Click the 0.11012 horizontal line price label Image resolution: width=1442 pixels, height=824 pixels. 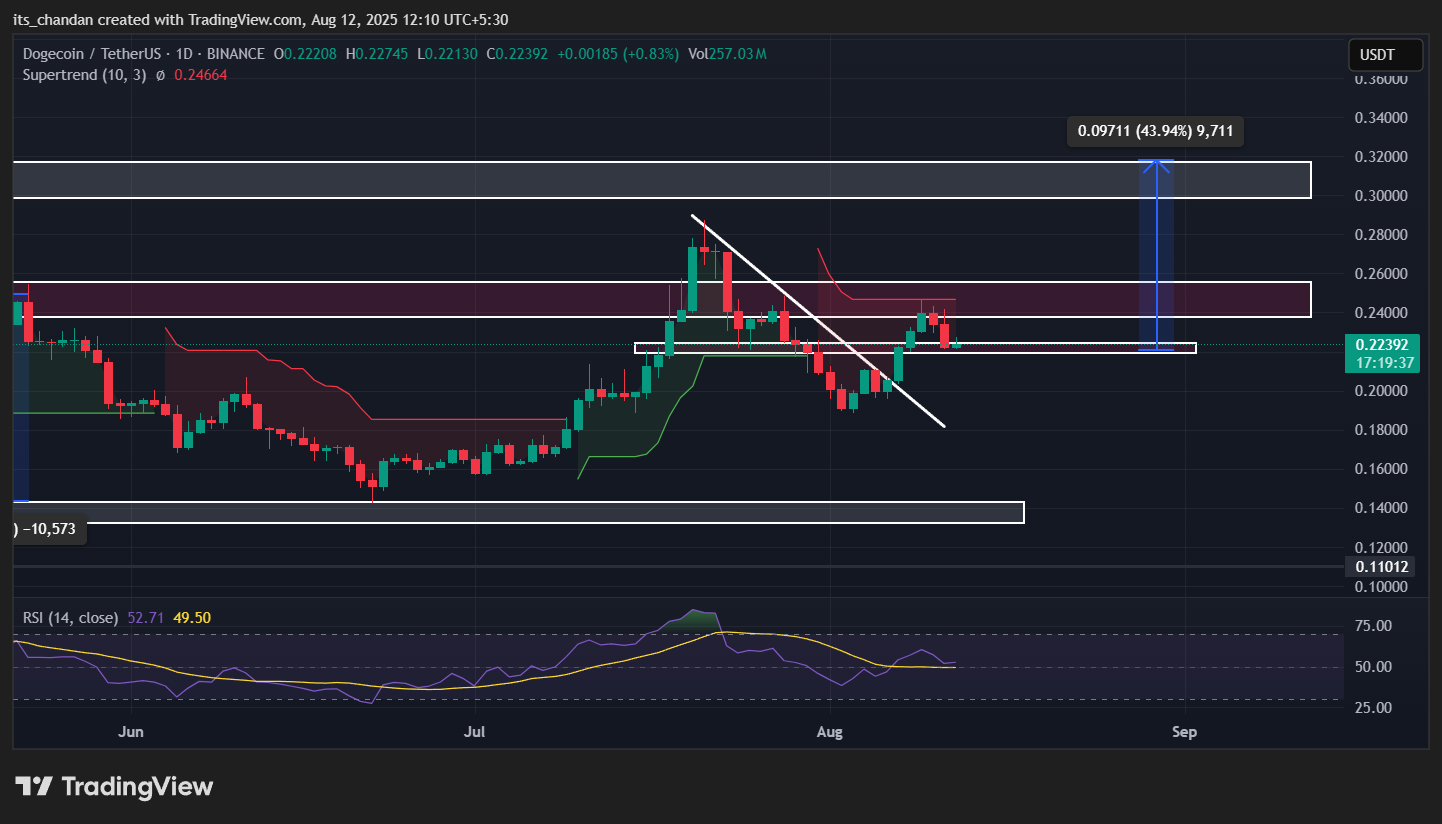(x=1381, y=566)
